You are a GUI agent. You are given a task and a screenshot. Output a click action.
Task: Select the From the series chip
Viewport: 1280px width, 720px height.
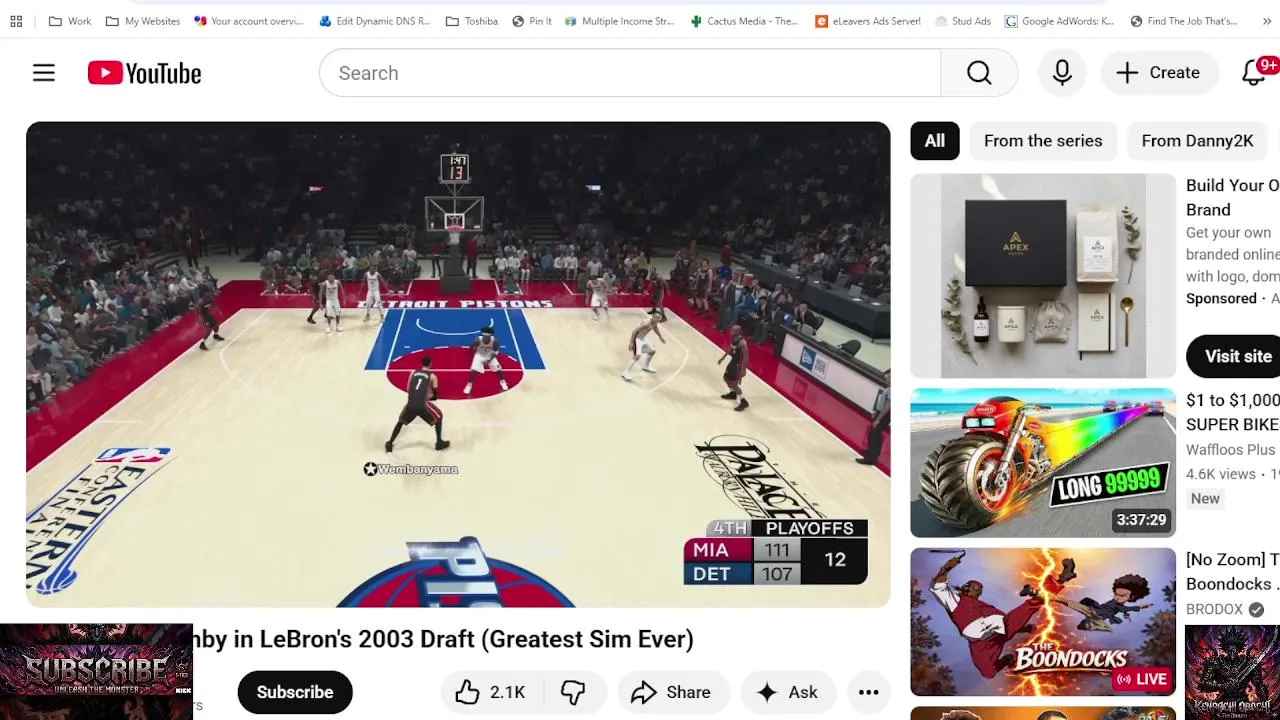(1043, 141)
